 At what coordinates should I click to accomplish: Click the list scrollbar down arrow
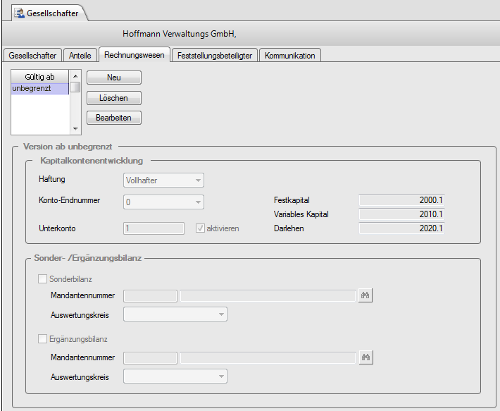(75, 129)
